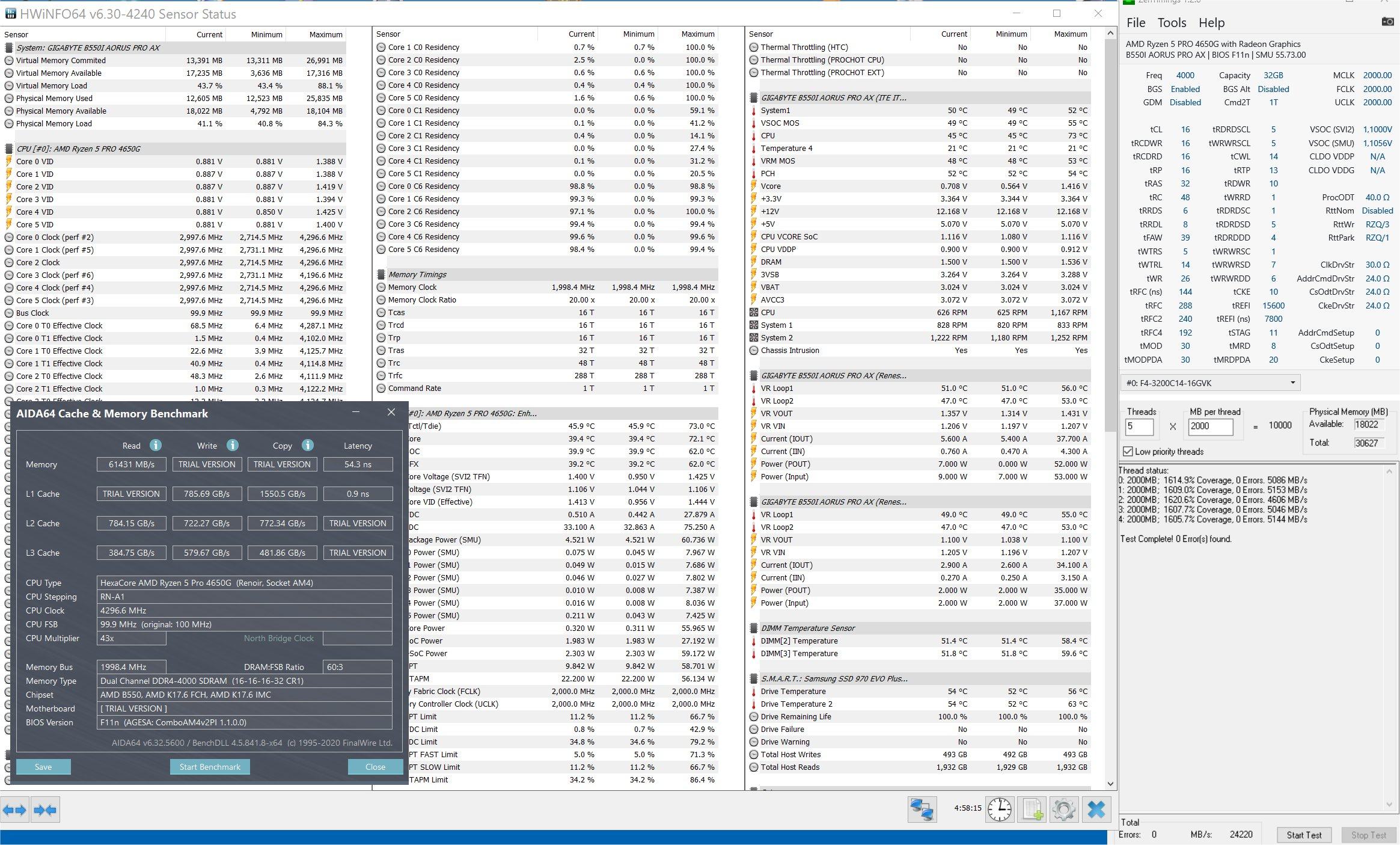1400x845 pixels.
Task: Click the BIOS Version field F11n
Action: coord(245,722)
